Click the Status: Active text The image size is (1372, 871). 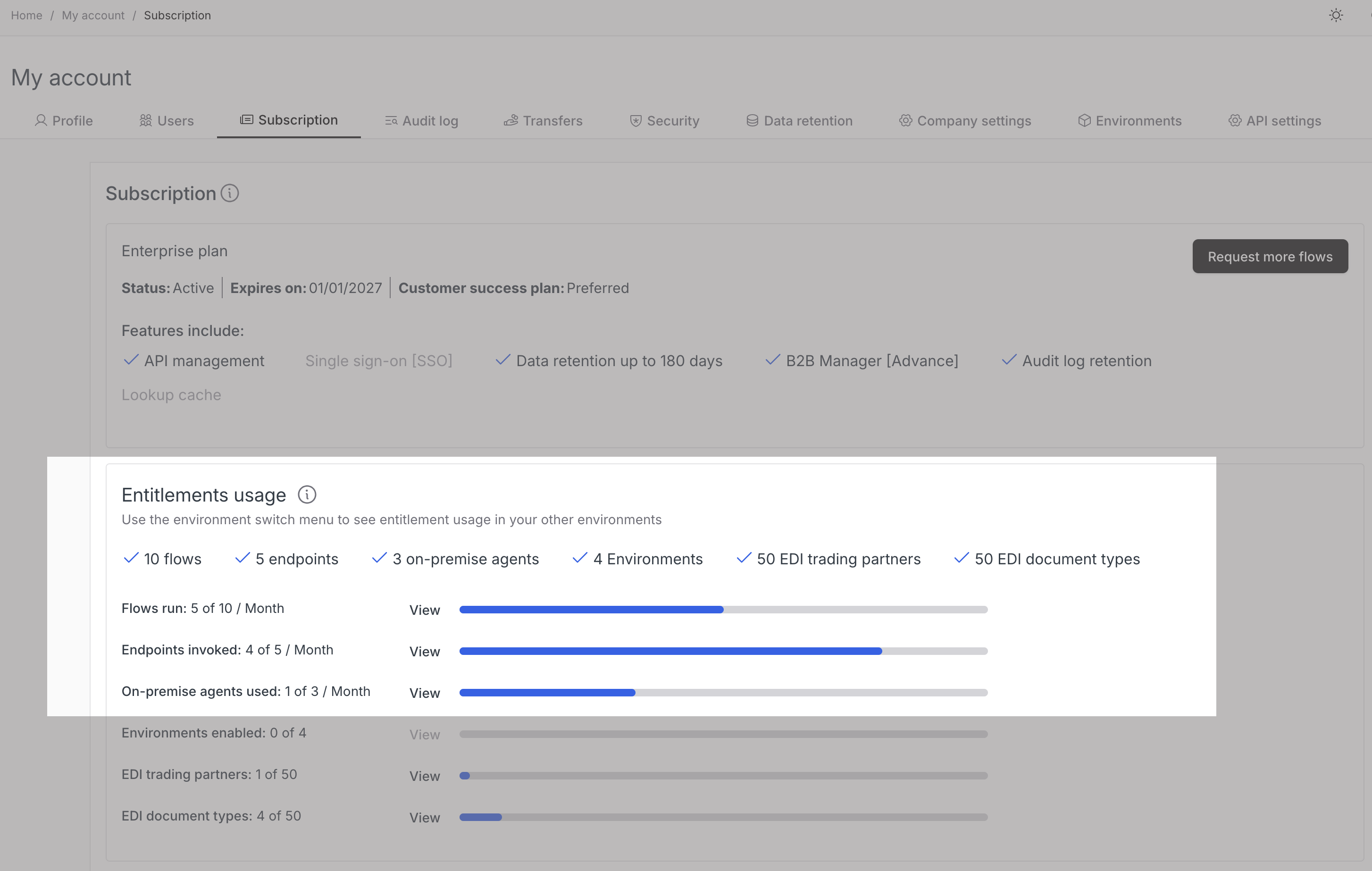[167, 288]
